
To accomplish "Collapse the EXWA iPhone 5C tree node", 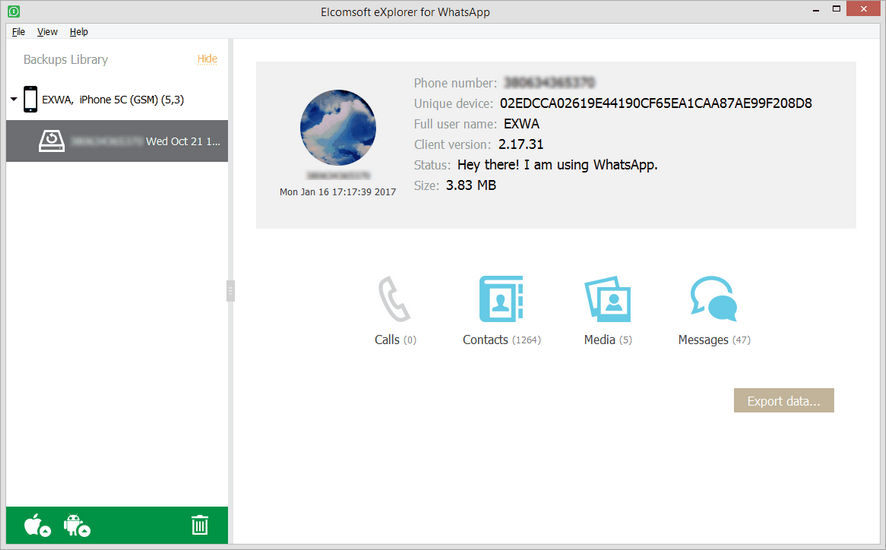I will click(14, 99).
